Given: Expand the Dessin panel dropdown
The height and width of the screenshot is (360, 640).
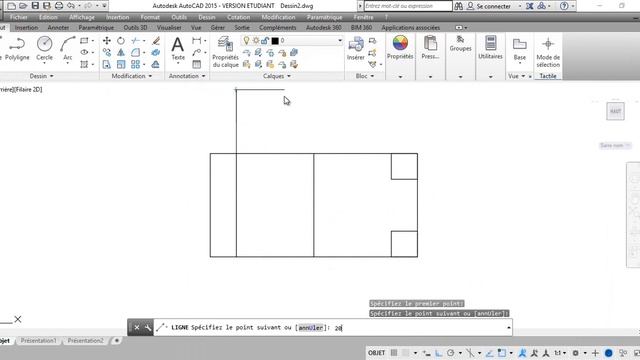Looking at the screenshot, I should [x=41, y=76].
